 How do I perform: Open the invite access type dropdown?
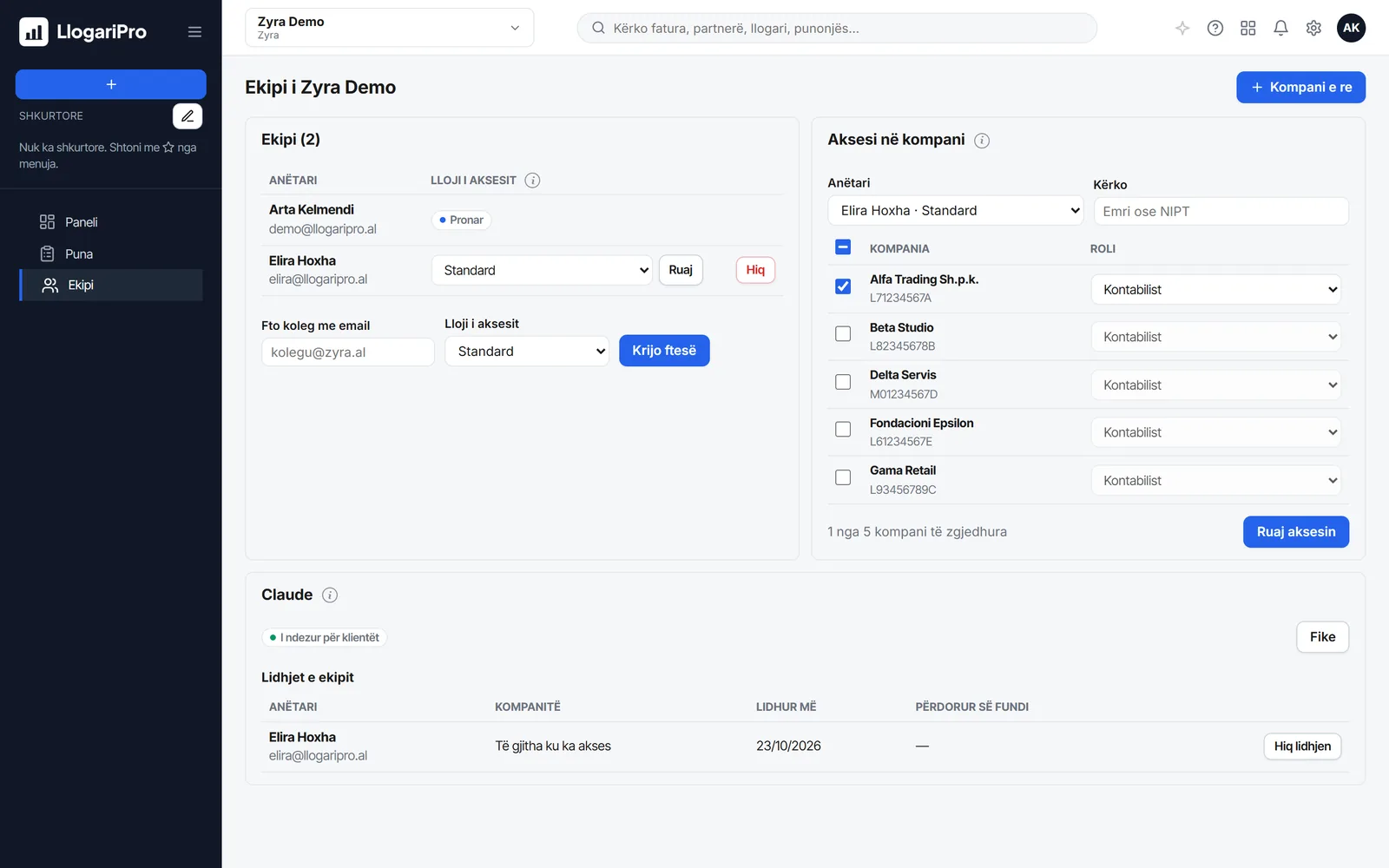click(x=527, y=352)
